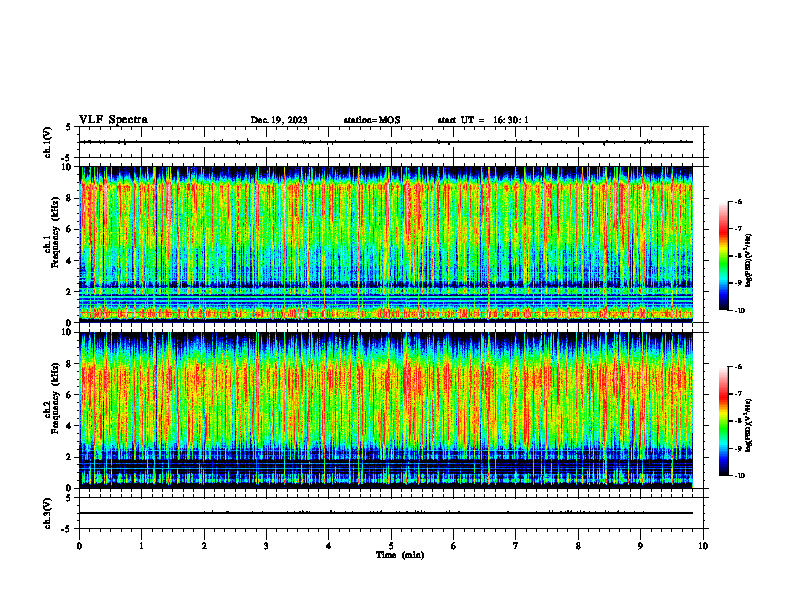Click the ch.1 frequency tick label "8"
792x612 pixels.
[69, 198]
